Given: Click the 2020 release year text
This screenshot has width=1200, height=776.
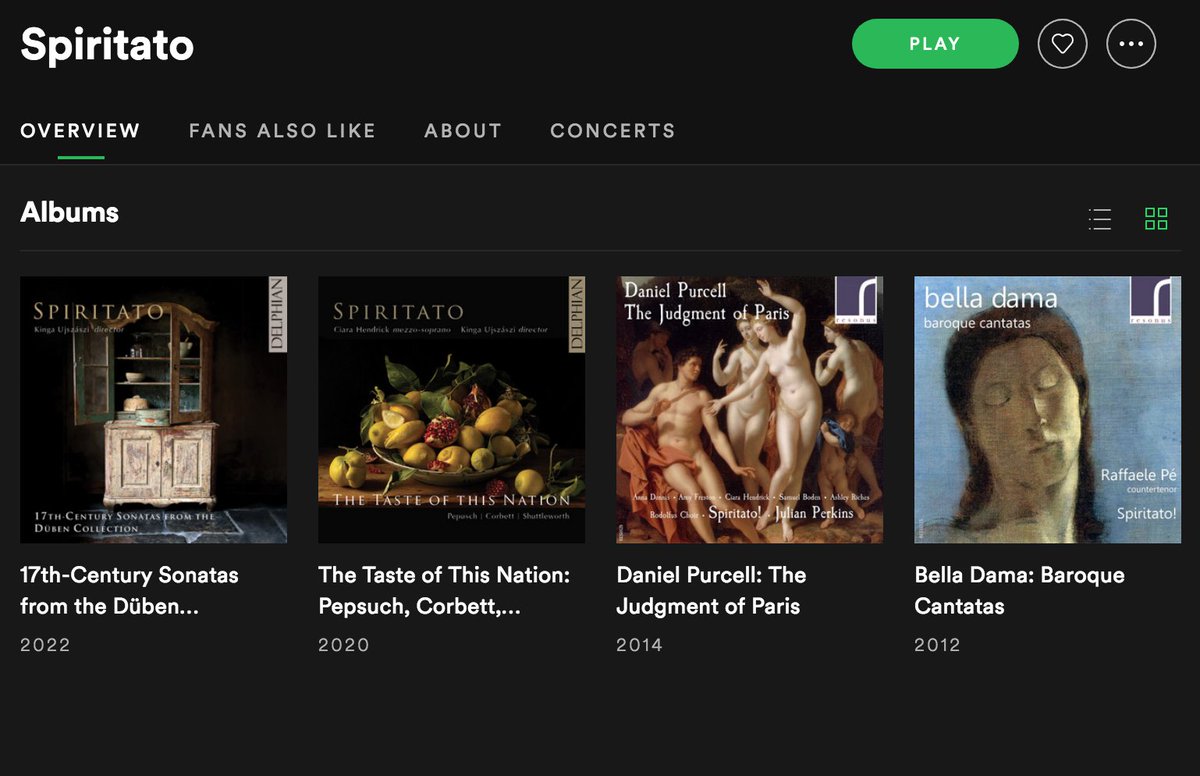Looking at the screenshot, I should click(344, 645).
